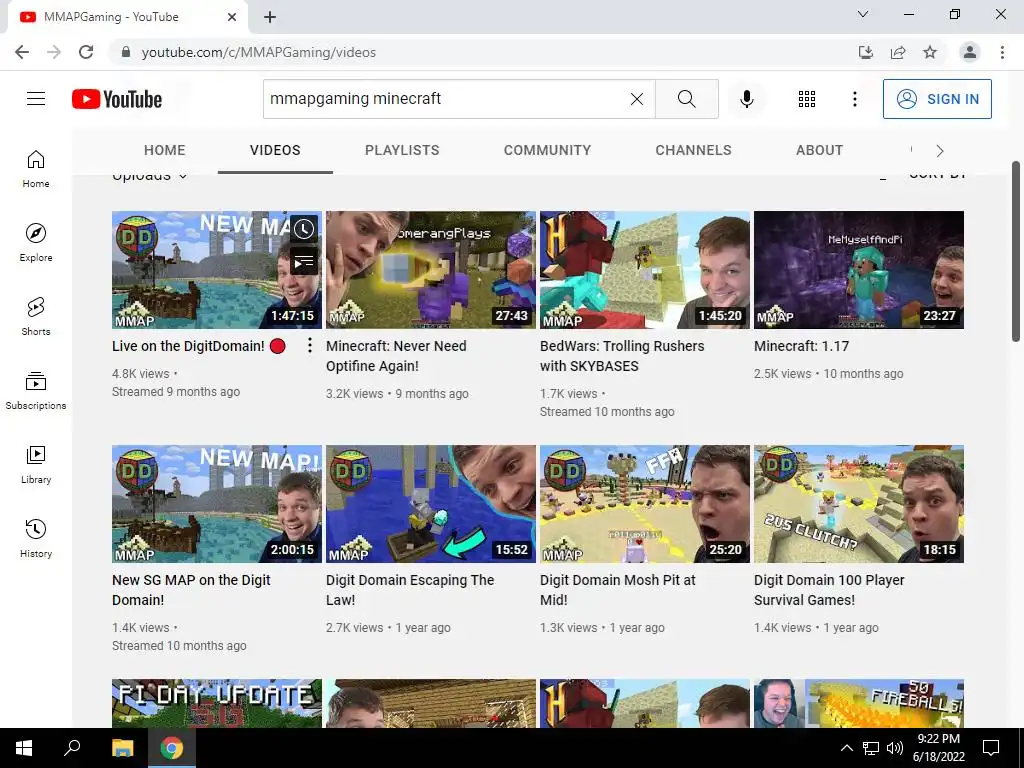Go back with the browser back arrow
This screenshot has width=1024, height=768.
tap(22, 52)
